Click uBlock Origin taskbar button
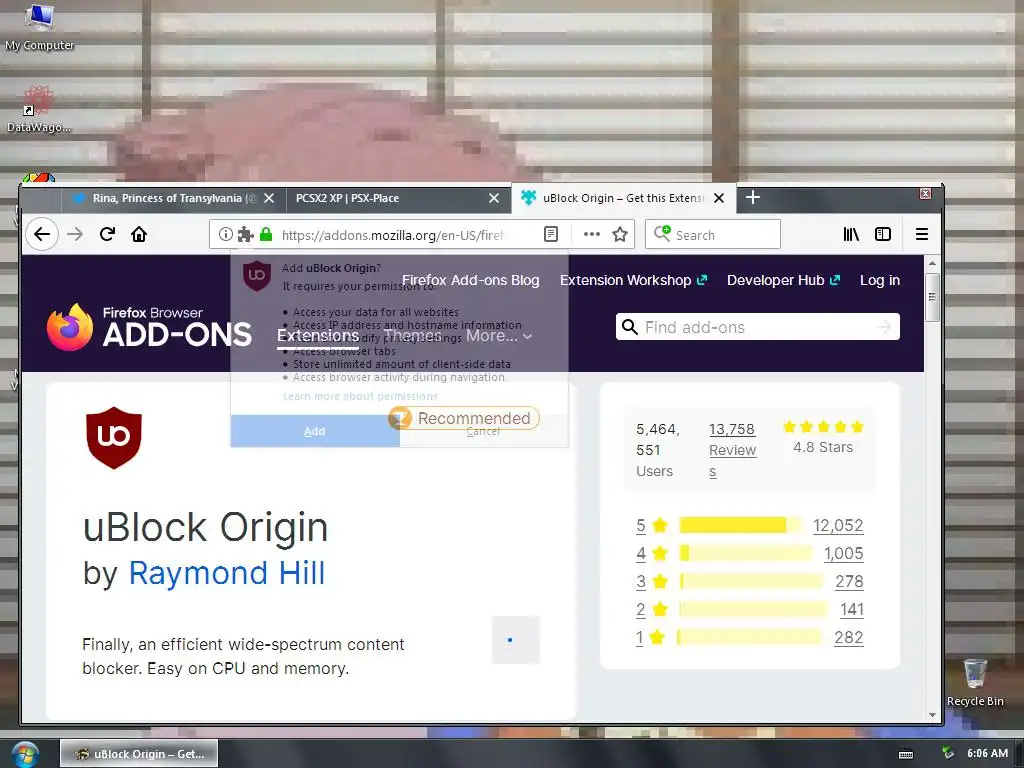Image resolution: width=1024 pixels, height=768 pixels. (139, 754)
